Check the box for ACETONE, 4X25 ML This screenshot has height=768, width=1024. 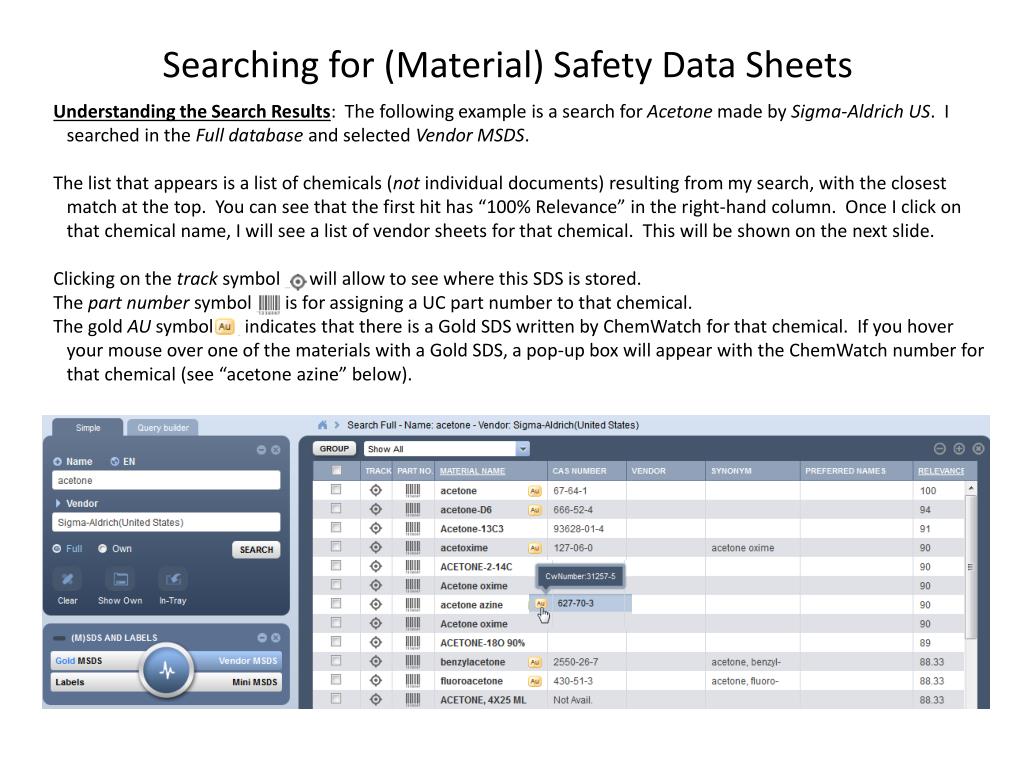click(x=336, y=699)
